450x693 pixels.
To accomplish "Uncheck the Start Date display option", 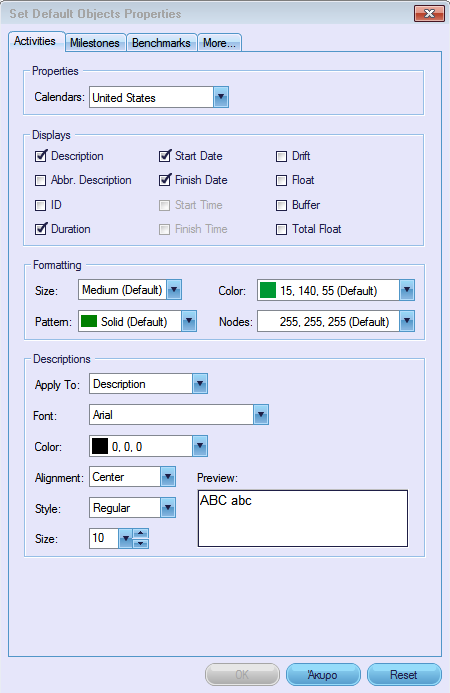I will (x=164, y=156).
